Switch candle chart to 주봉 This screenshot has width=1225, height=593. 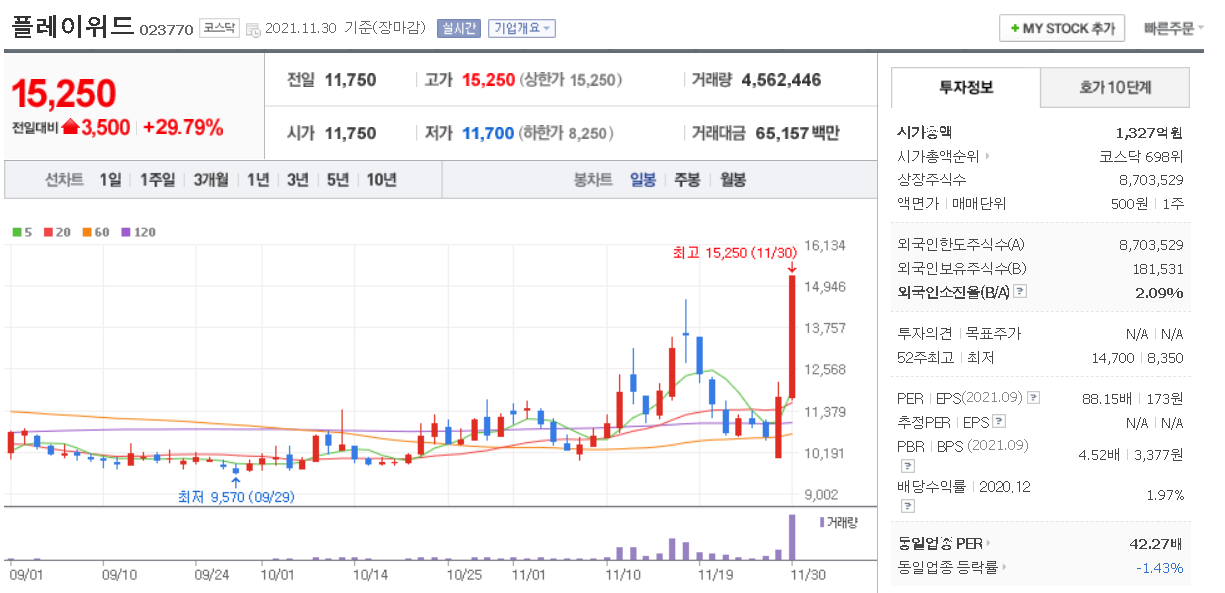coord(687,180)
